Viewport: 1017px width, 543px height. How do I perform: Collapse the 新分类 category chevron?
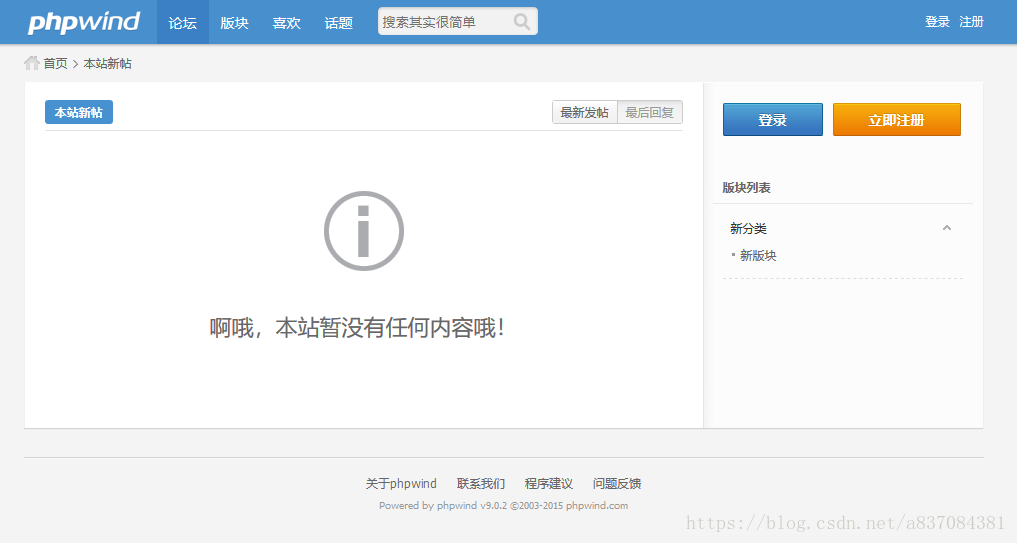(x=946, y=228)
